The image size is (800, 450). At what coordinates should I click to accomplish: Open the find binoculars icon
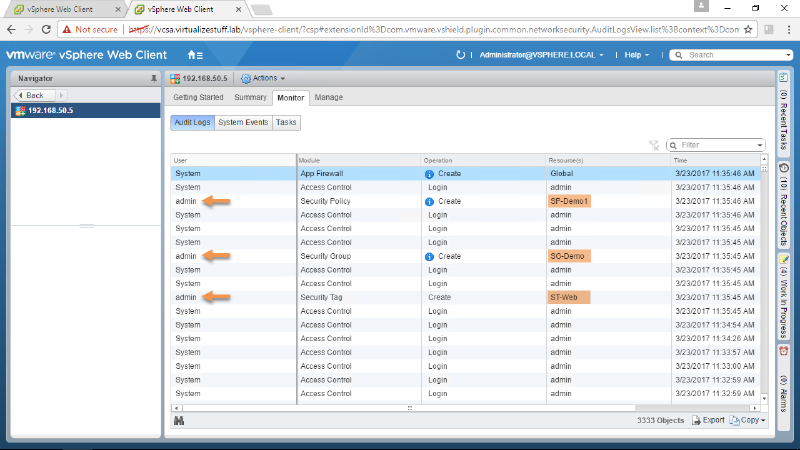[179, 420]
